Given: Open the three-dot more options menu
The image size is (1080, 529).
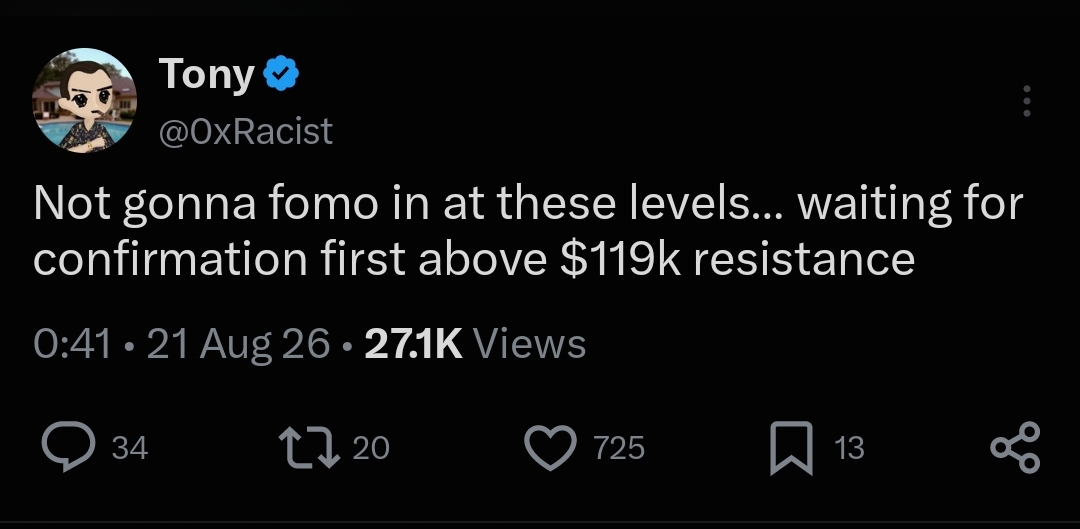Looking at the screenshot, I should coord(1026,101).
